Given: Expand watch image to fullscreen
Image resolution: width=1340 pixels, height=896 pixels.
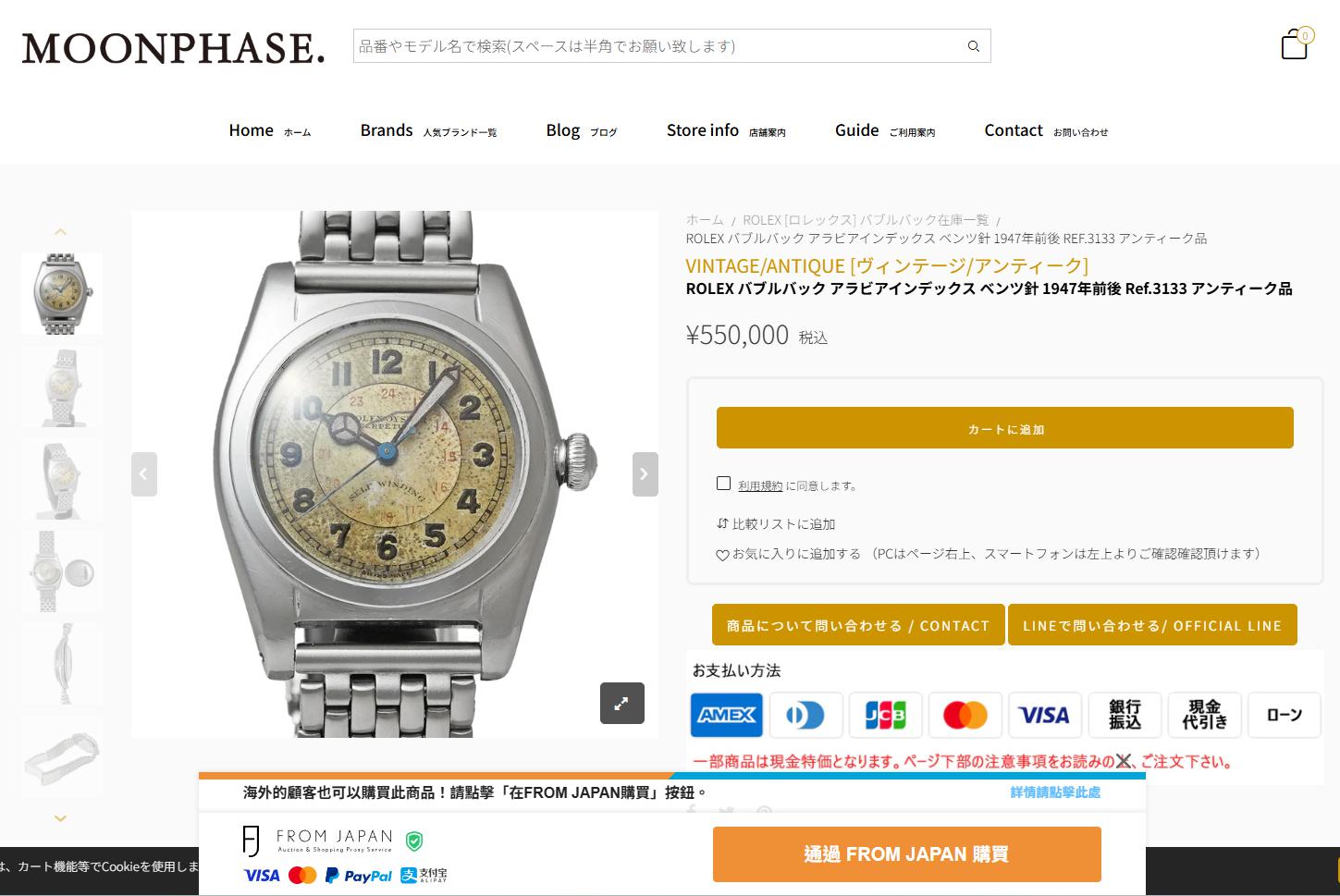Looking at the screenshot, I should click(x=622, y=704).
